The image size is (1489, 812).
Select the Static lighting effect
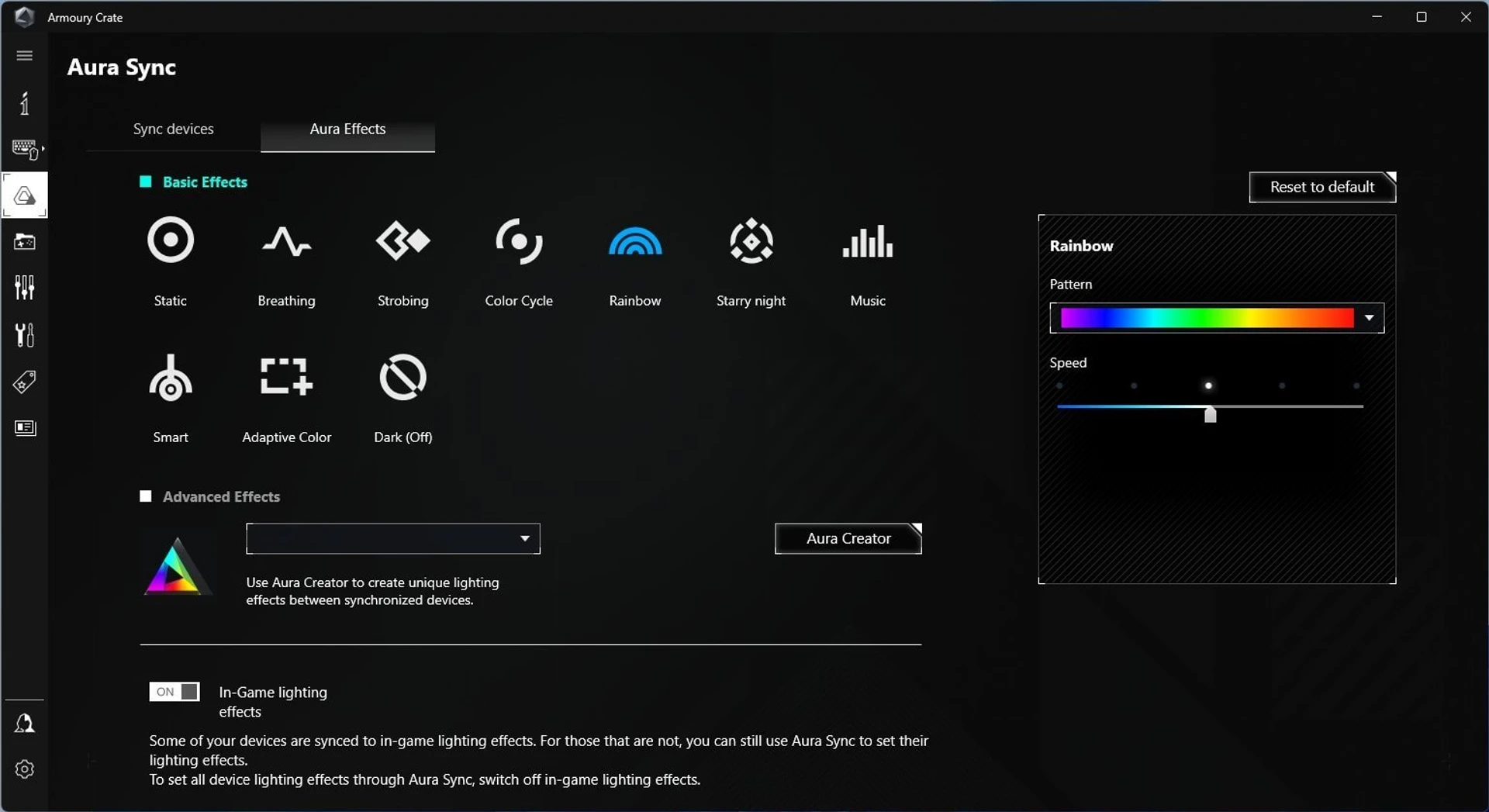pyautogui.click(x=170, y=240)
